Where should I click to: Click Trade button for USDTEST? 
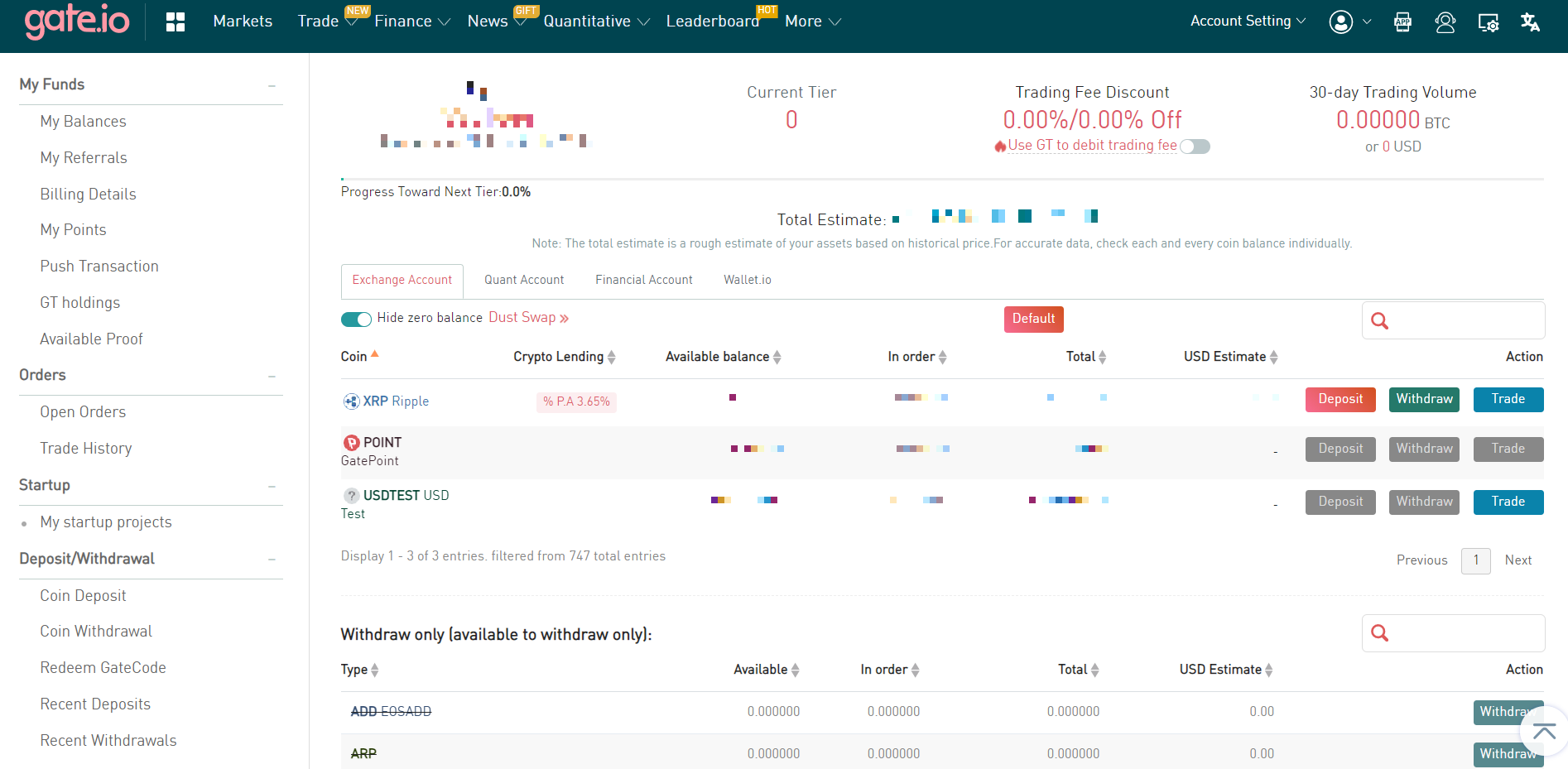(x=1508, y=502)
